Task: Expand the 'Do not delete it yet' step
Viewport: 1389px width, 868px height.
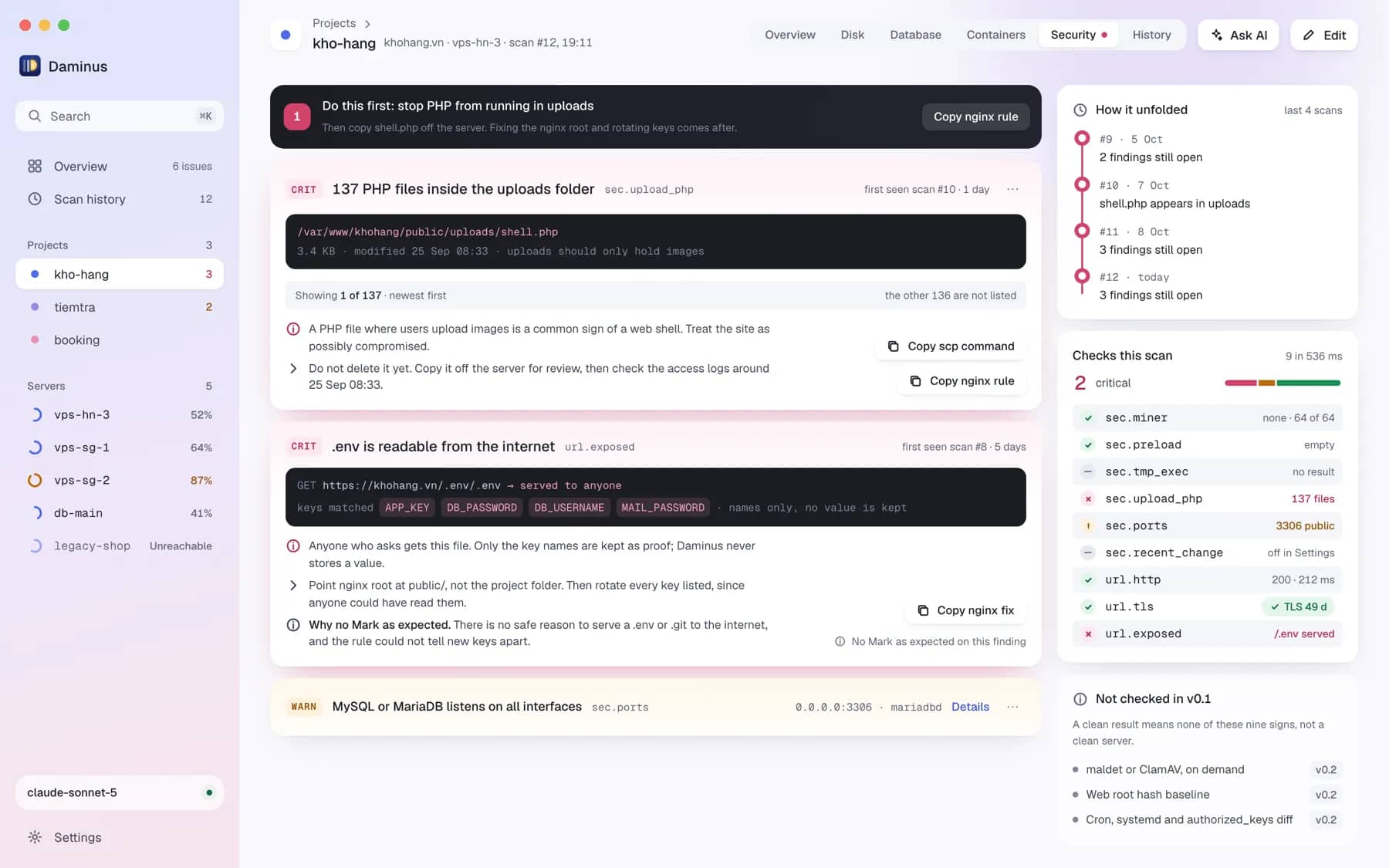Action: pos(293,369)
